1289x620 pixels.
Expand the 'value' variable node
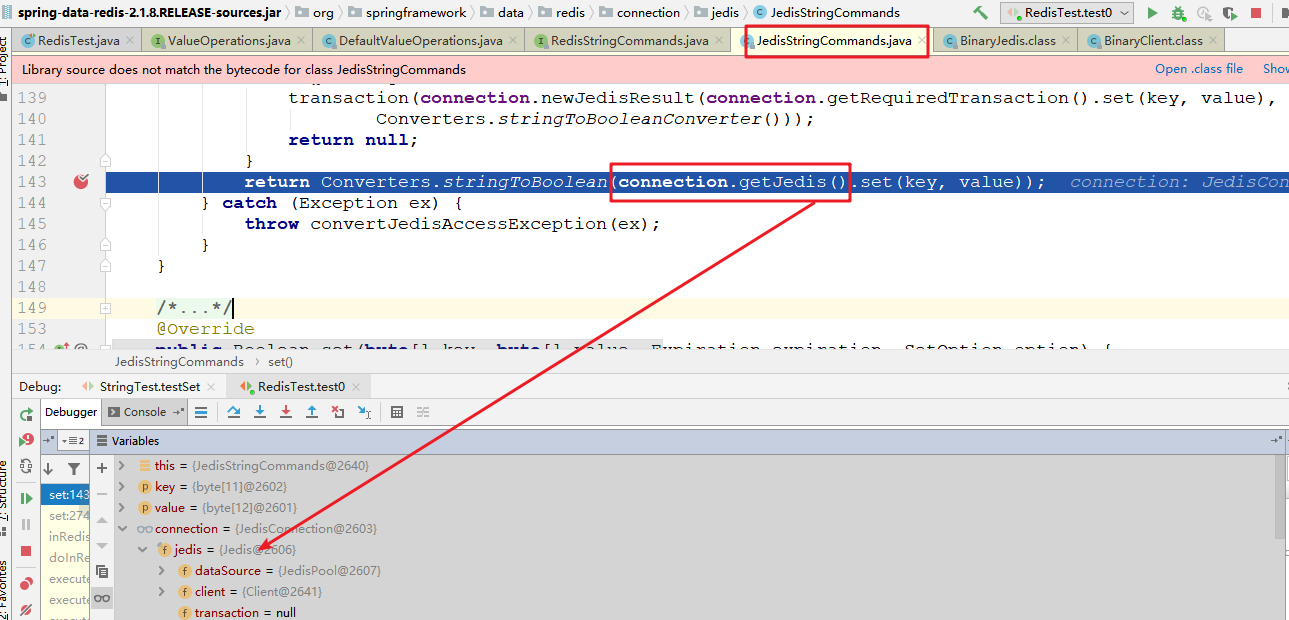coord(122,507)
